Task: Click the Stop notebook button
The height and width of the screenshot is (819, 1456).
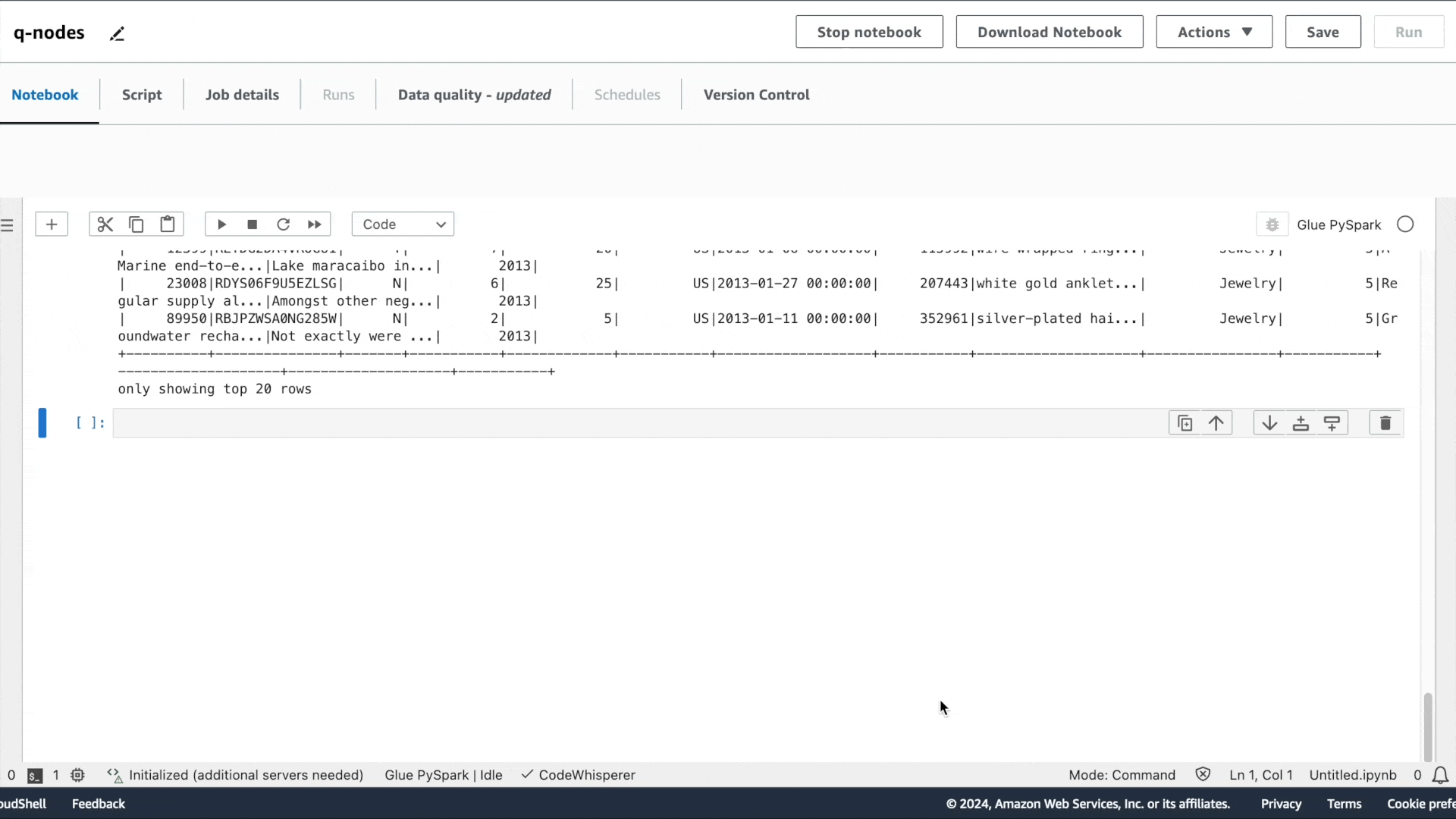Action: pyautogui.click(x=869, y=32)
